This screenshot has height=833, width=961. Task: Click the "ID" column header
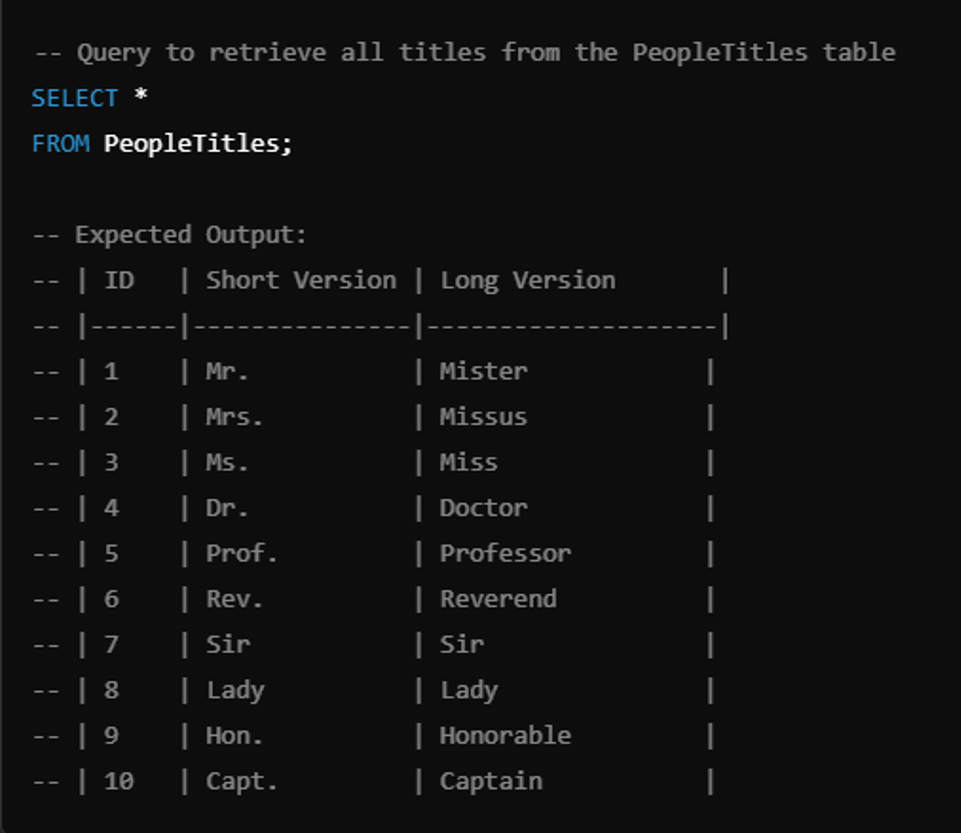[x=119, y=281]
